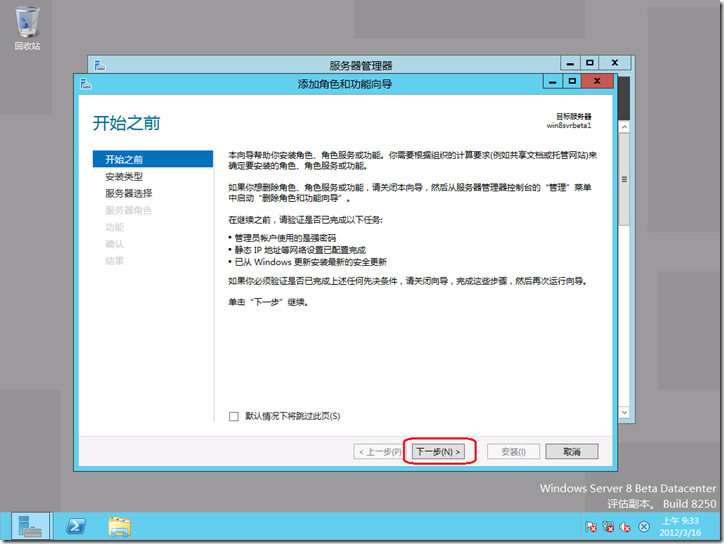
Task: Click the greyed-out 功能 step
Action: (115, 227)
